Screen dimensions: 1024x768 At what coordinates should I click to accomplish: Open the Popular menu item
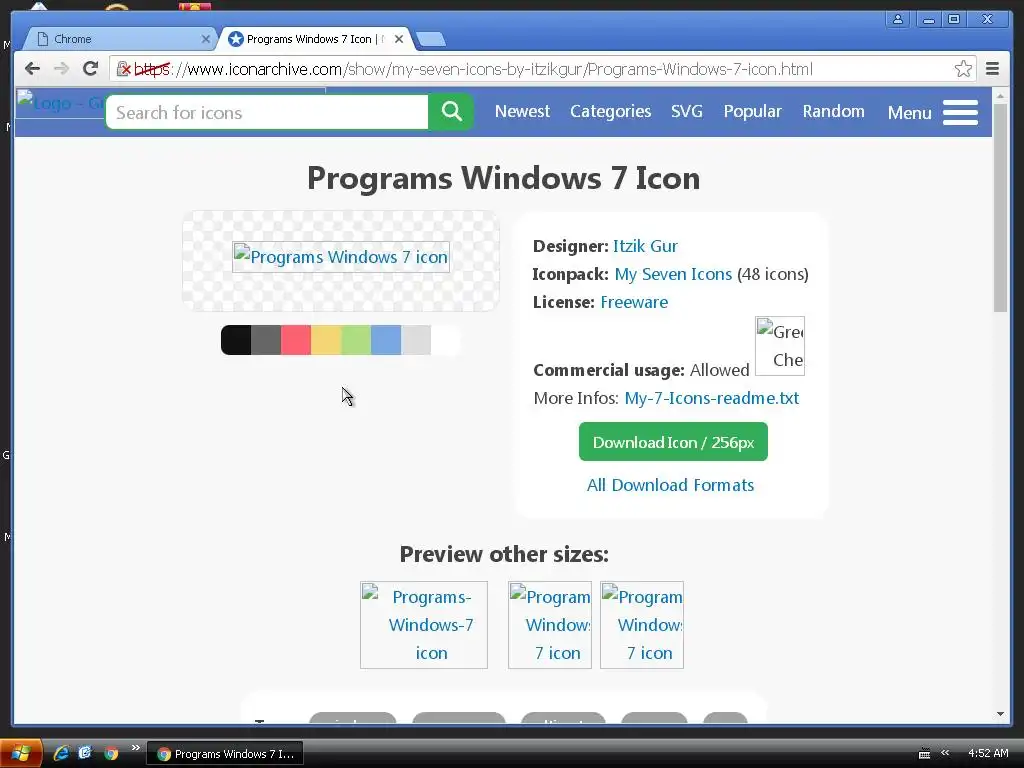pyautogui.click(x=752, y=112)
